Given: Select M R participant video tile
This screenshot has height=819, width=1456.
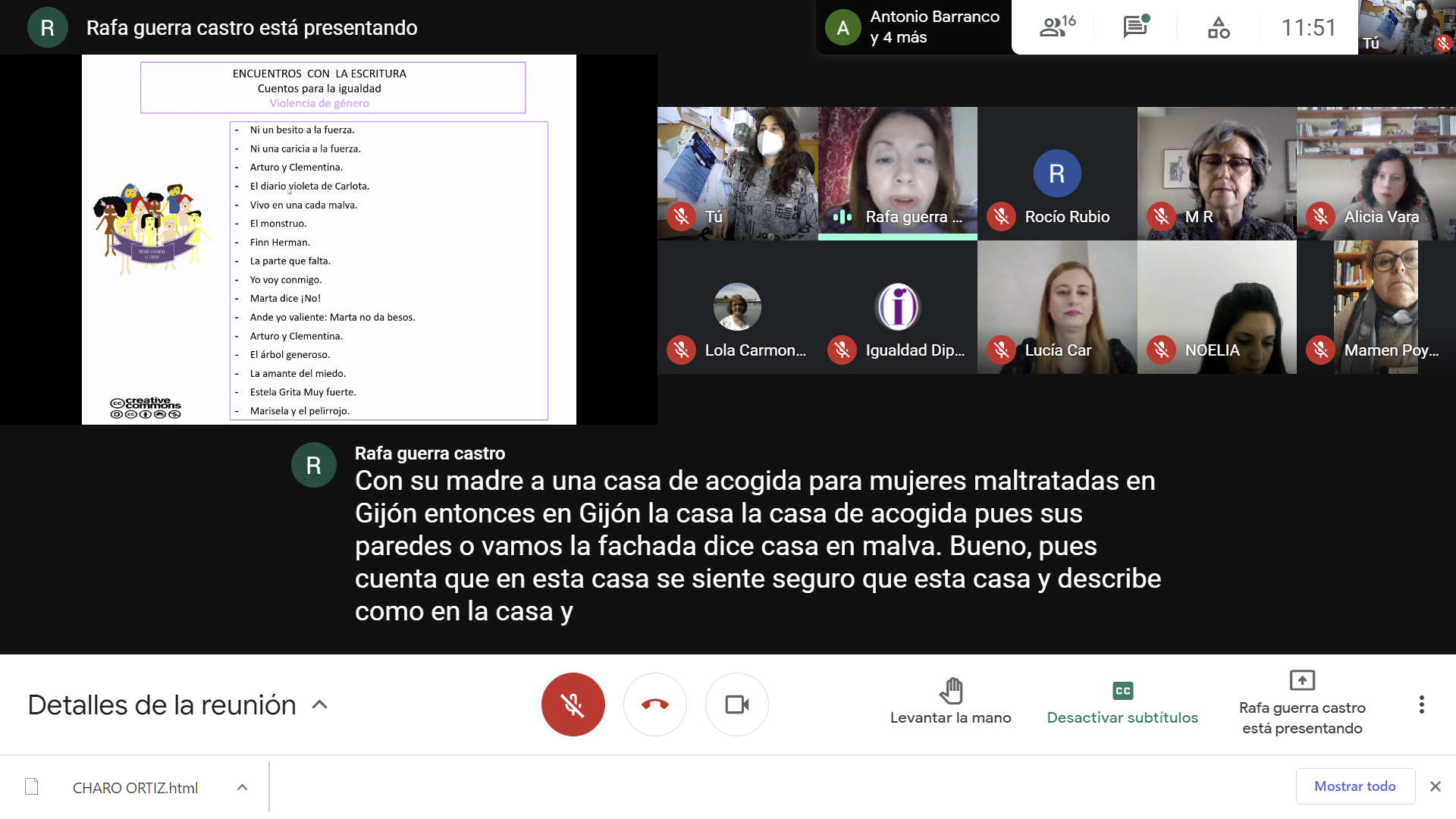Looking at the screenshot, I should (1216, 173).
